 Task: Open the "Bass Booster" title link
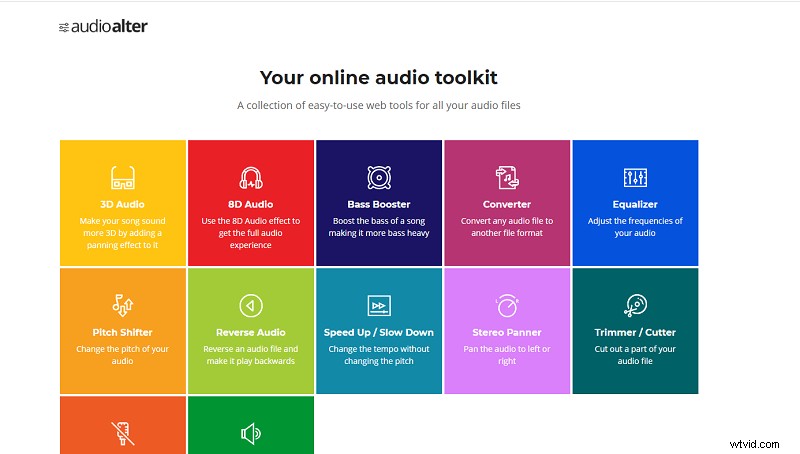378,204
